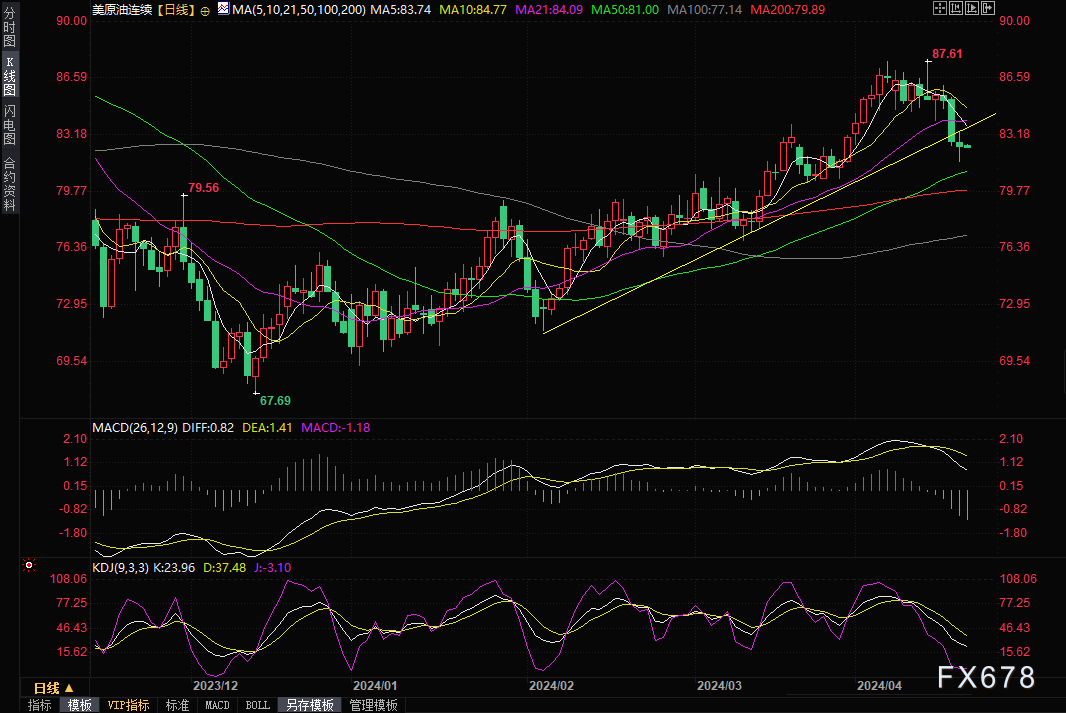The width and height of the screenshot is (1066, 713).
Task: Click the small red icon left of KDJ
Action: tap(29, 566)
